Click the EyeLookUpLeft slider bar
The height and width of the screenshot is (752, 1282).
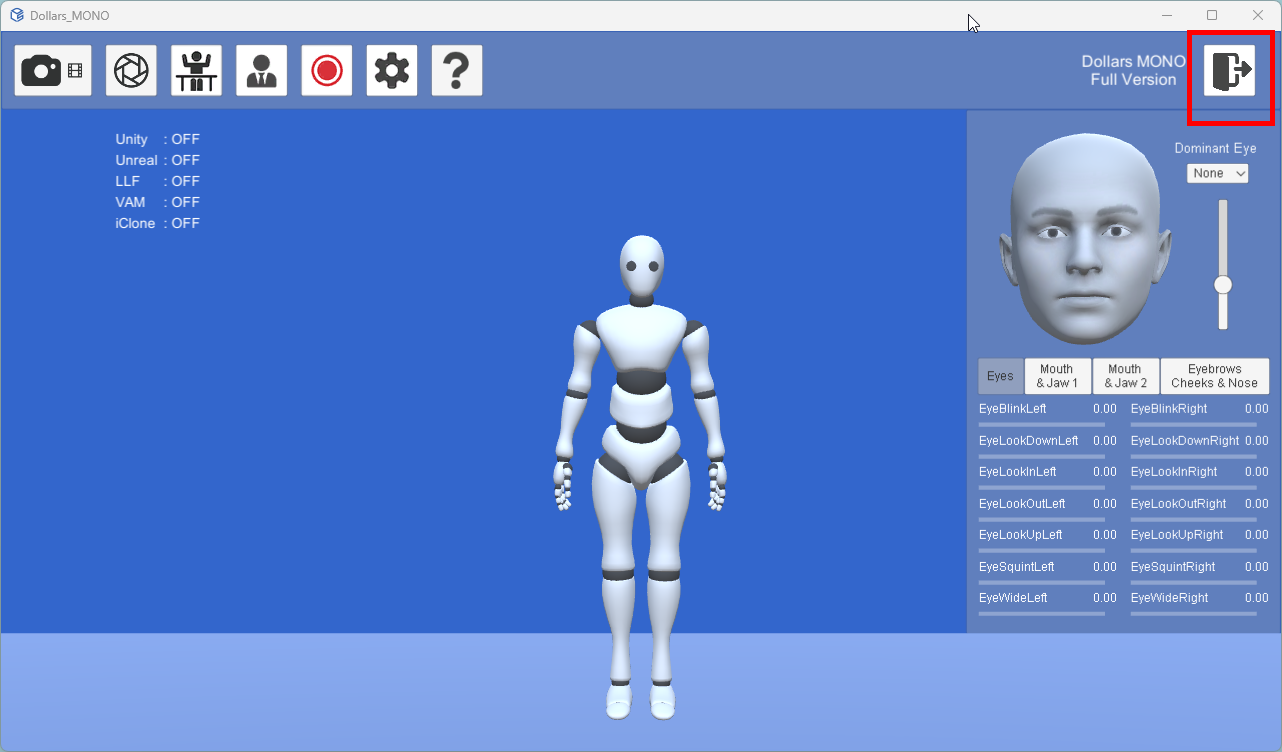coord(1041,551)
